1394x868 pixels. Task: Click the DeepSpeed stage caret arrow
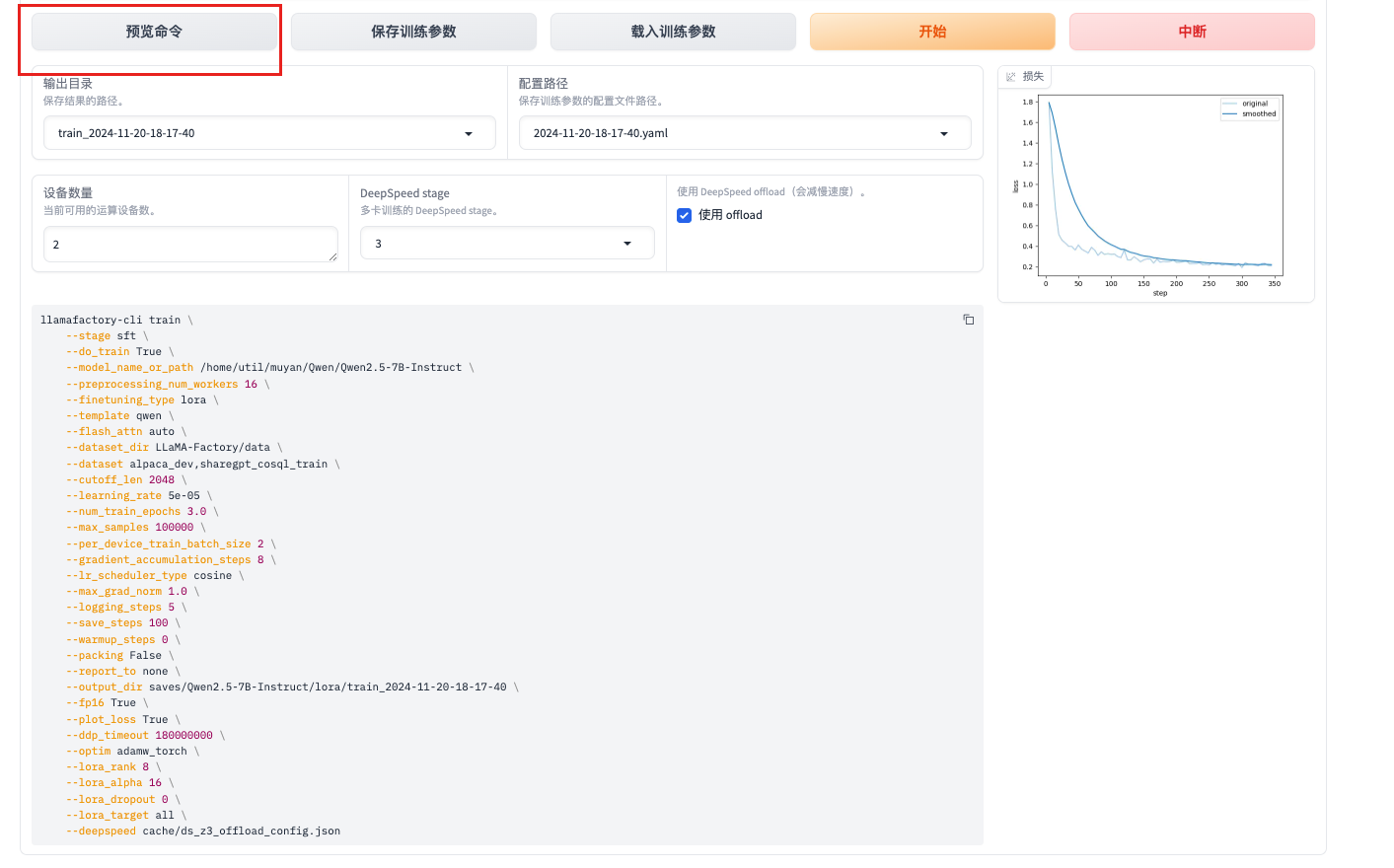coord(627,244)
